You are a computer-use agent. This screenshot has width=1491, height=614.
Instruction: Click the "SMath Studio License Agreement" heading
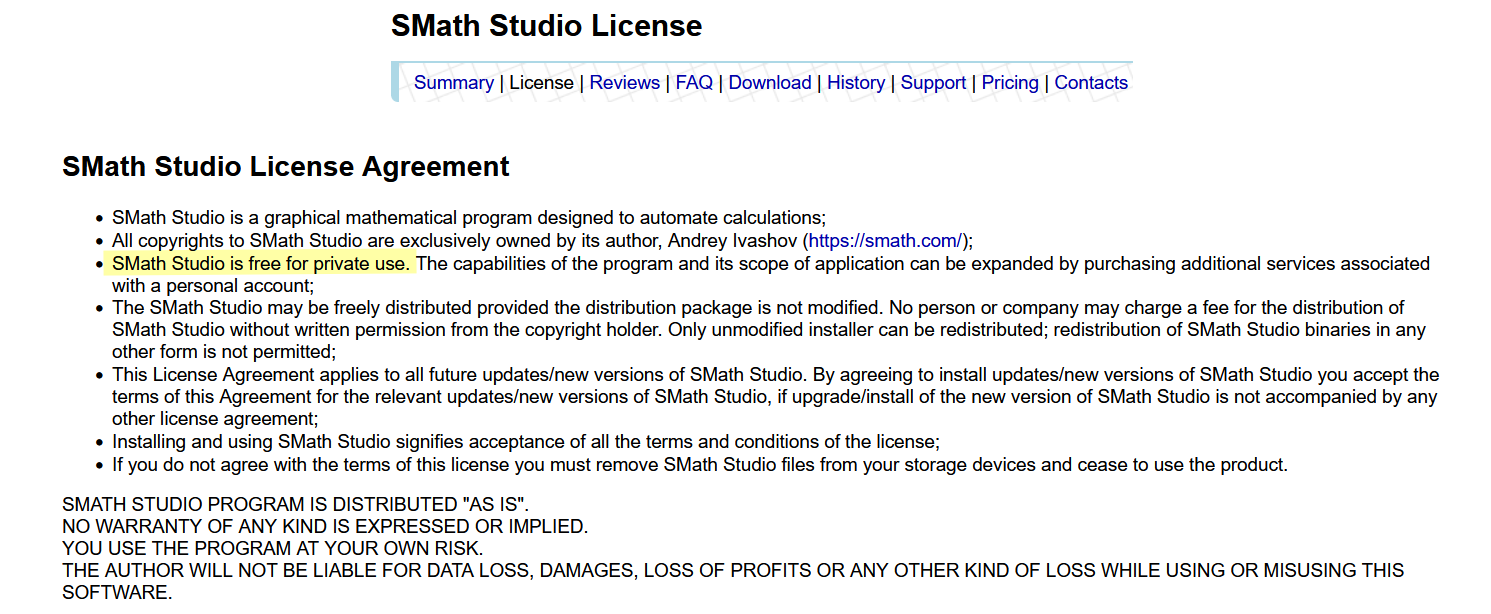pos(286,167)
